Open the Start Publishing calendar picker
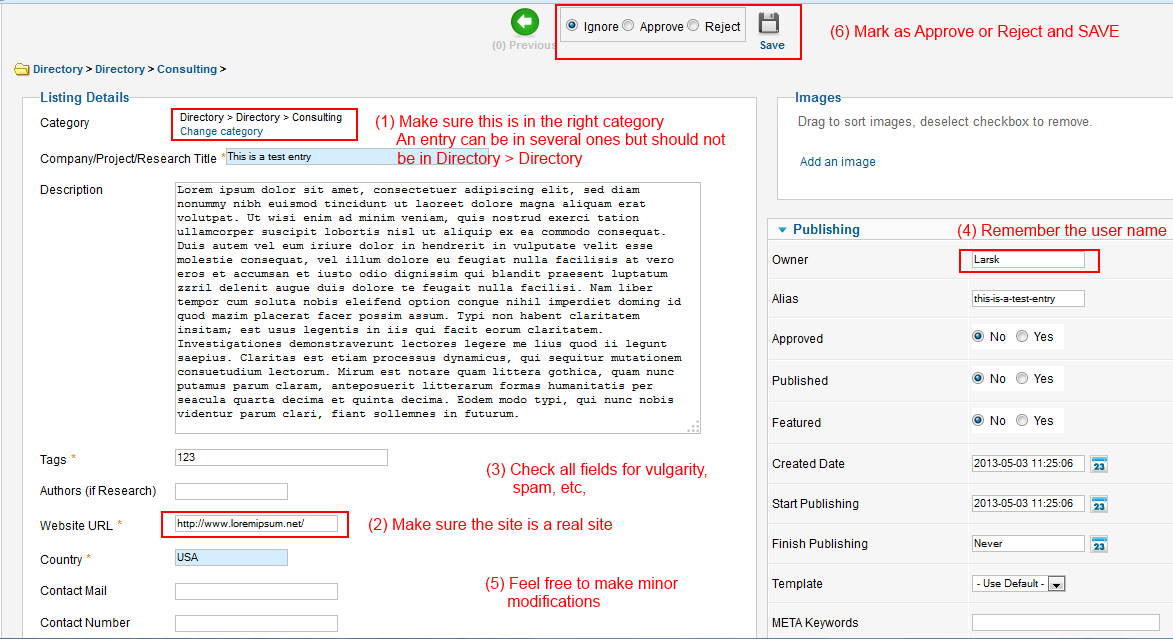The width and height of the screenshot is (1173, 639). [1099, 504]
